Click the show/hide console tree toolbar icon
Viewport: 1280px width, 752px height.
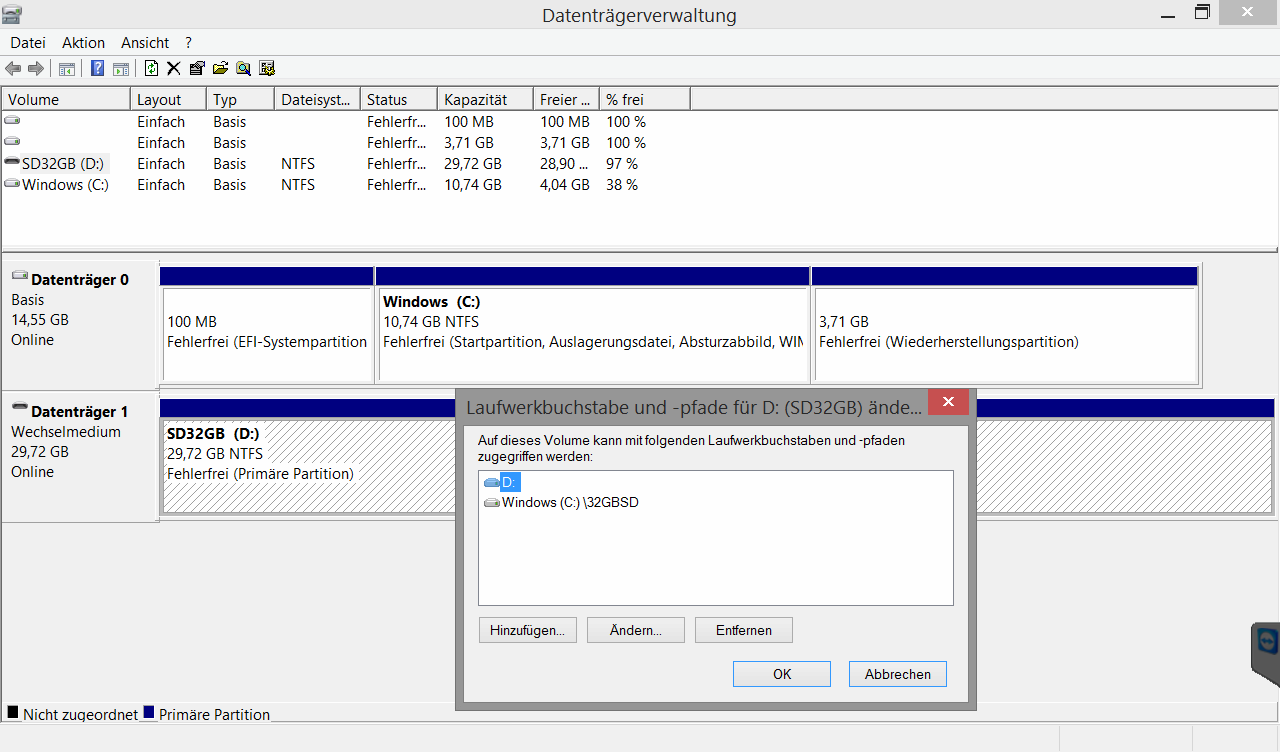[x=67, y=68]
